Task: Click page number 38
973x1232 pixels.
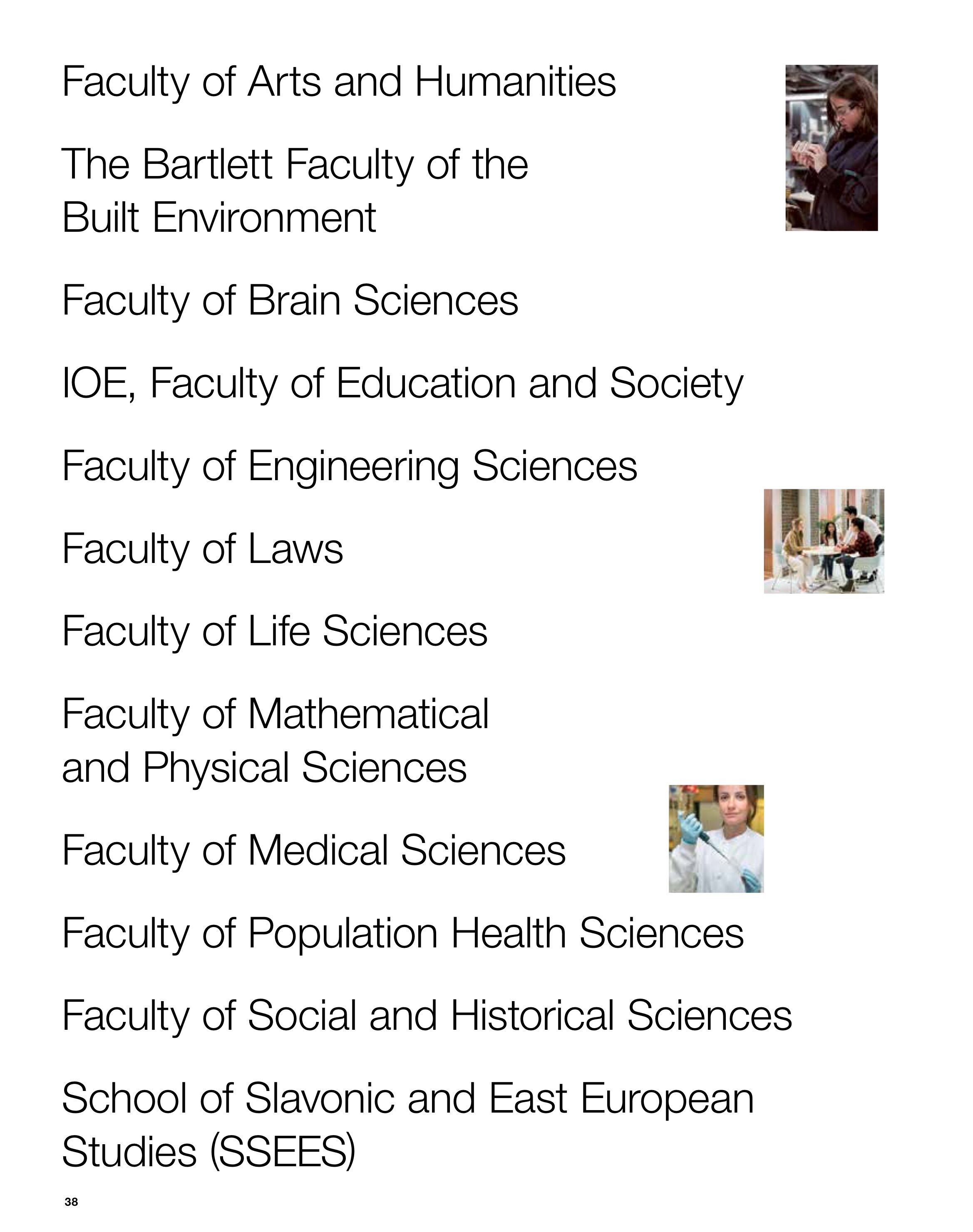Action: (x=71, y=1202)
